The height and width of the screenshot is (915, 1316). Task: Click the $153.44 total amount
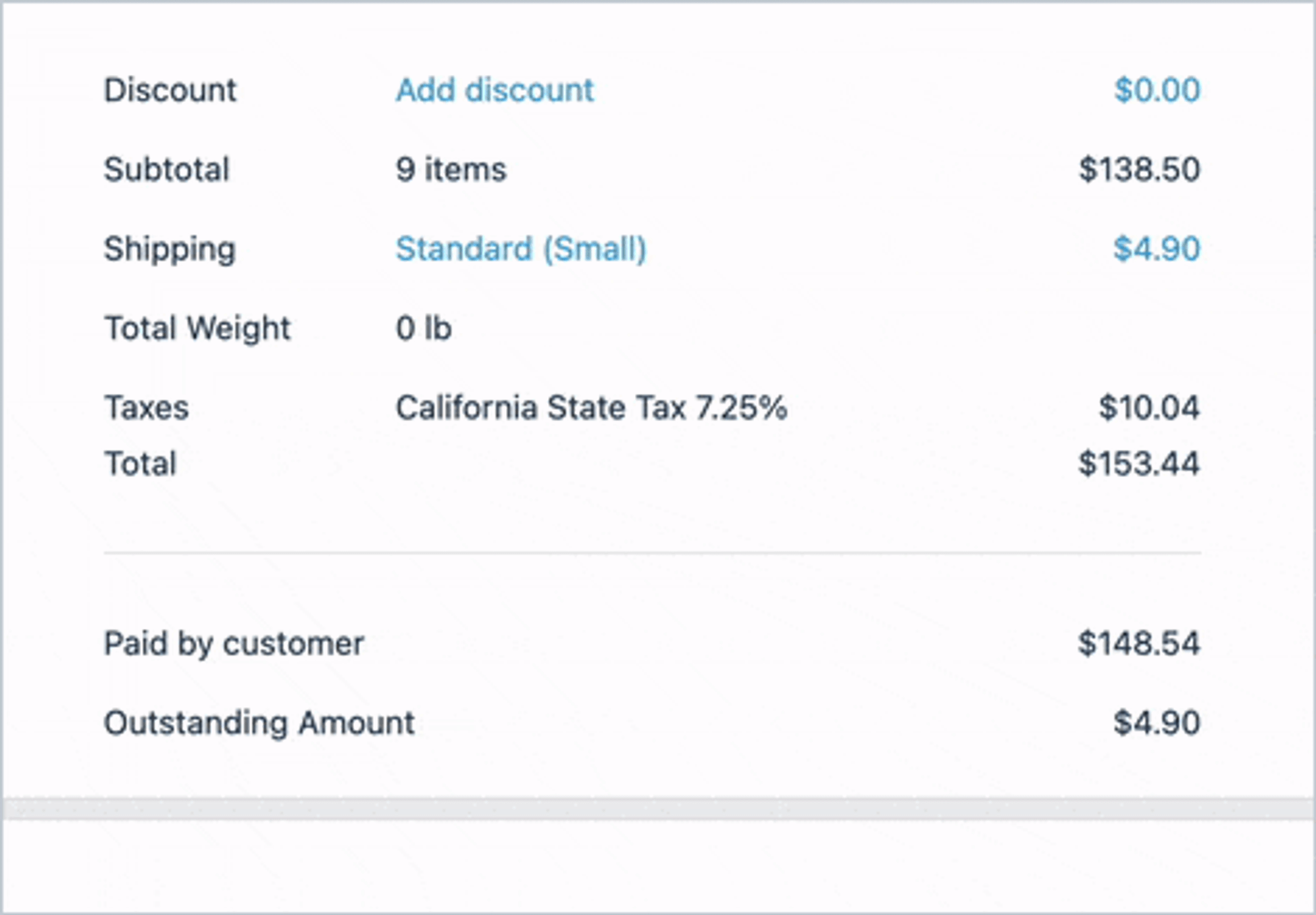1138,464
